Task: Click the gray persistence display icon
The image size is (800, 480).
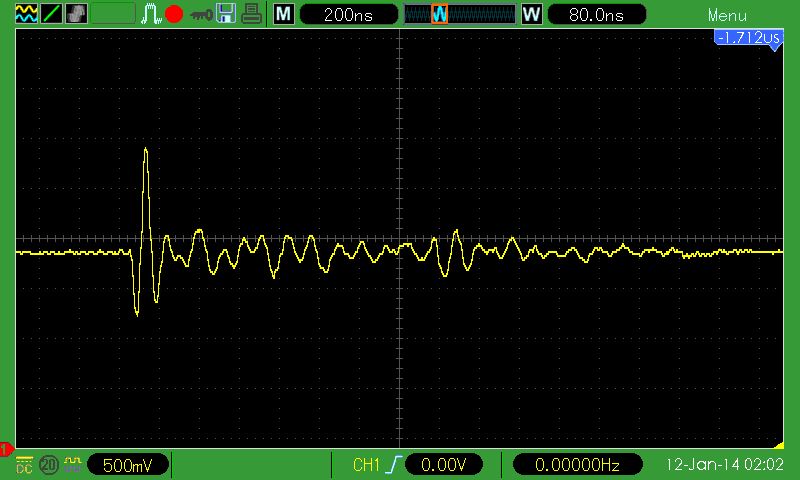Action: coord(76,14)
